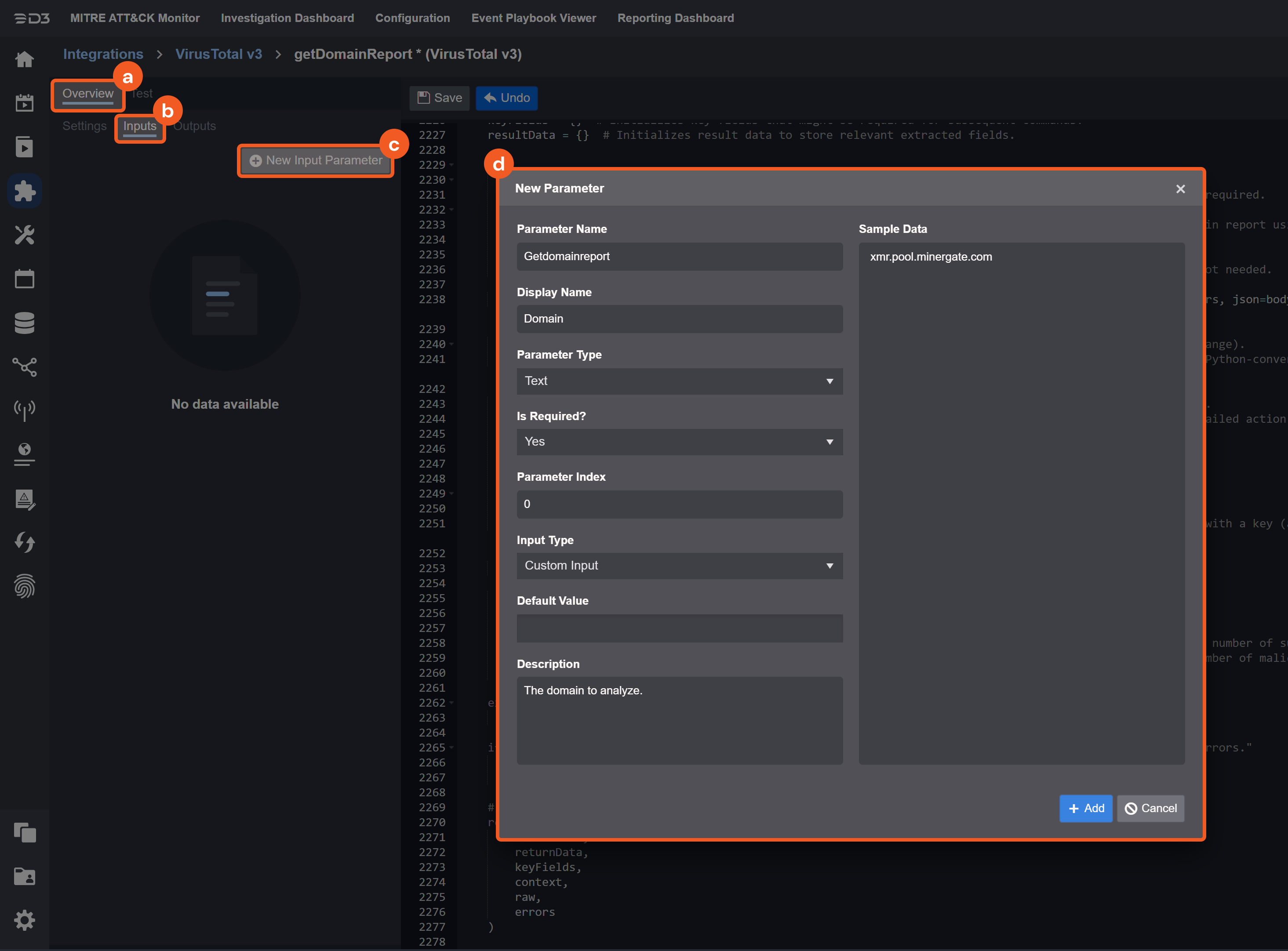1288x951 pixels.
Task: Click the connected nodes share icon
Action: click(x=24, y=367)
